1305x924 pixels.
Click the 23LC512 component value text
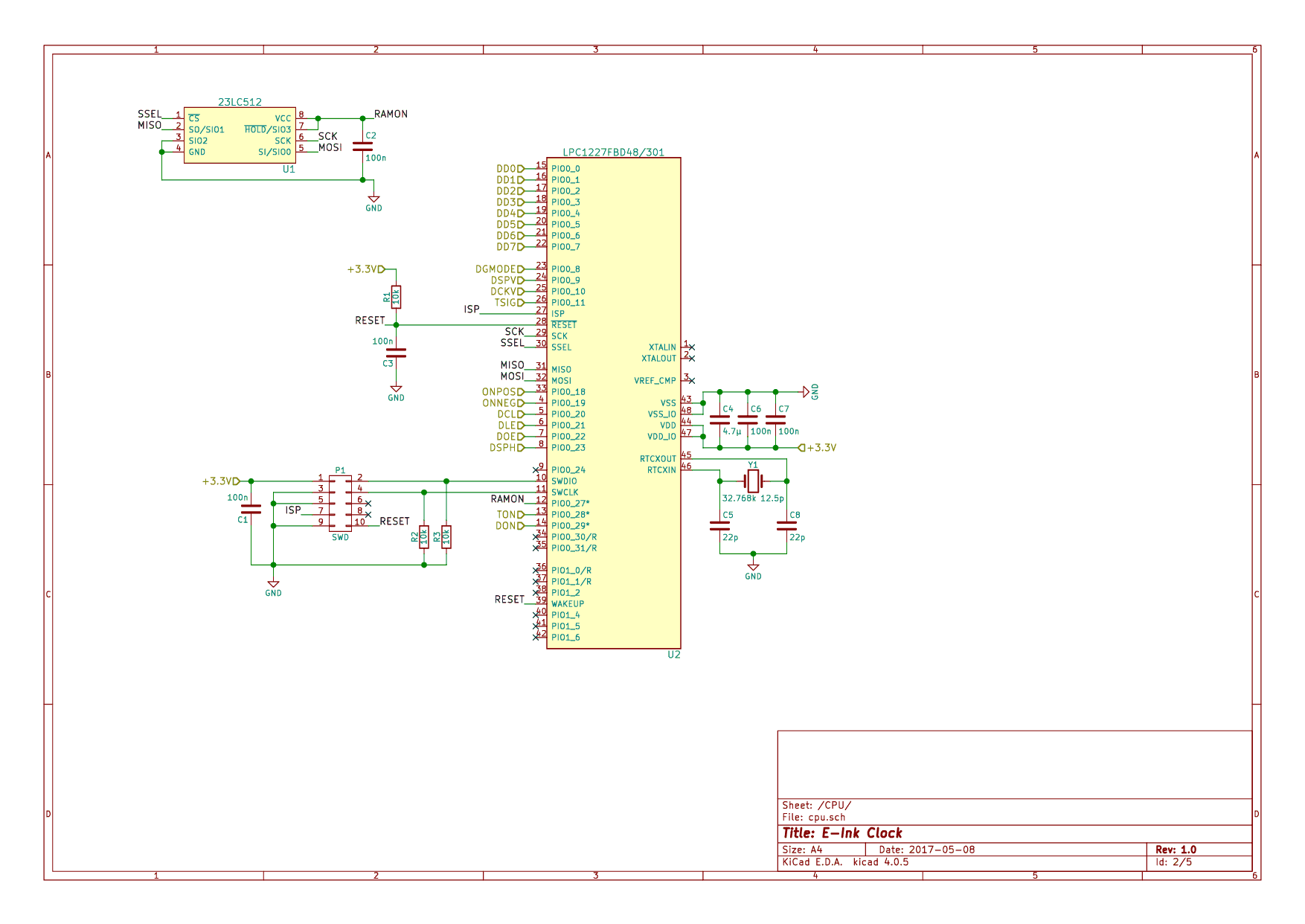pyautogui.click(x=240, y=102)
